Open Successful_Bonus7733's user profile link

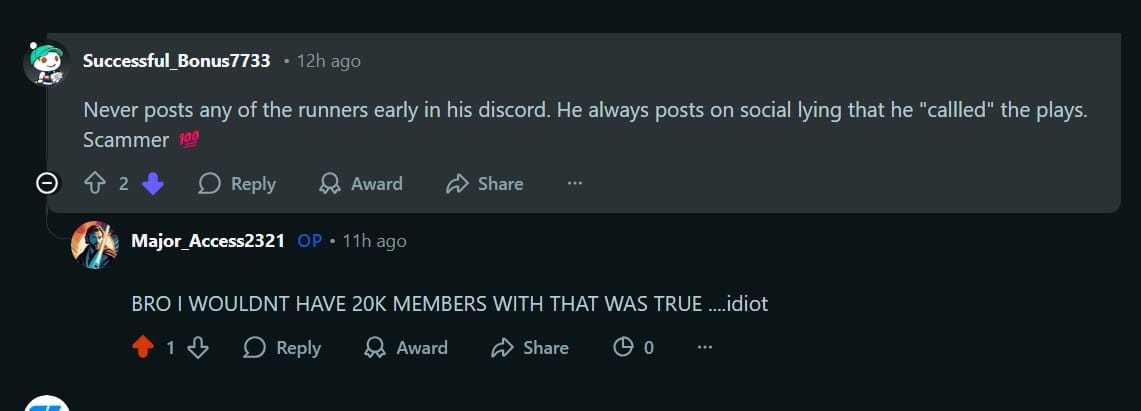click(176, 61)
